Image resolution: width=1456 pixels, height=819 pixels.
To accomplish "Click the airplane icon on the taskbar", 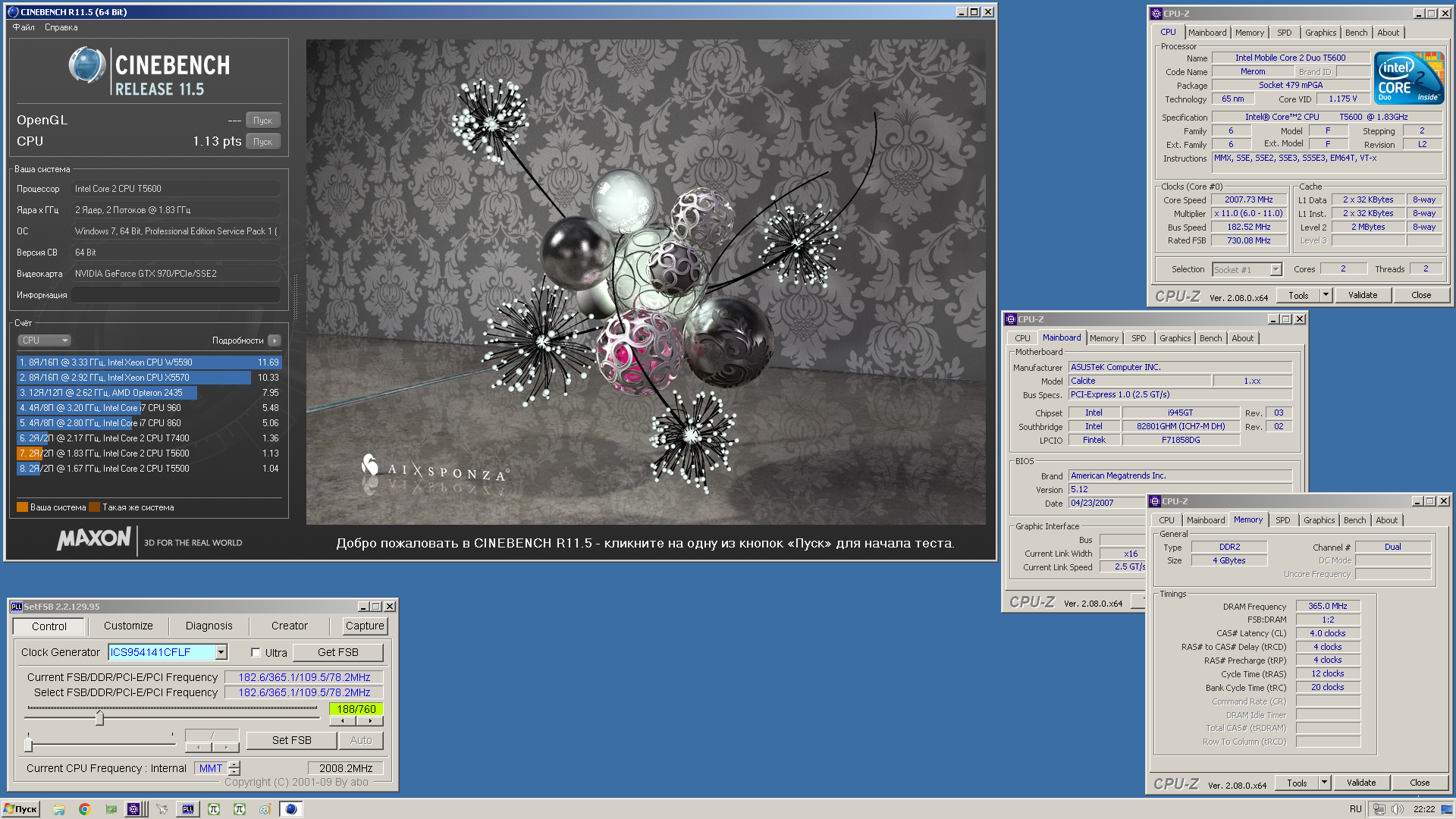I will tap(162, 809).
